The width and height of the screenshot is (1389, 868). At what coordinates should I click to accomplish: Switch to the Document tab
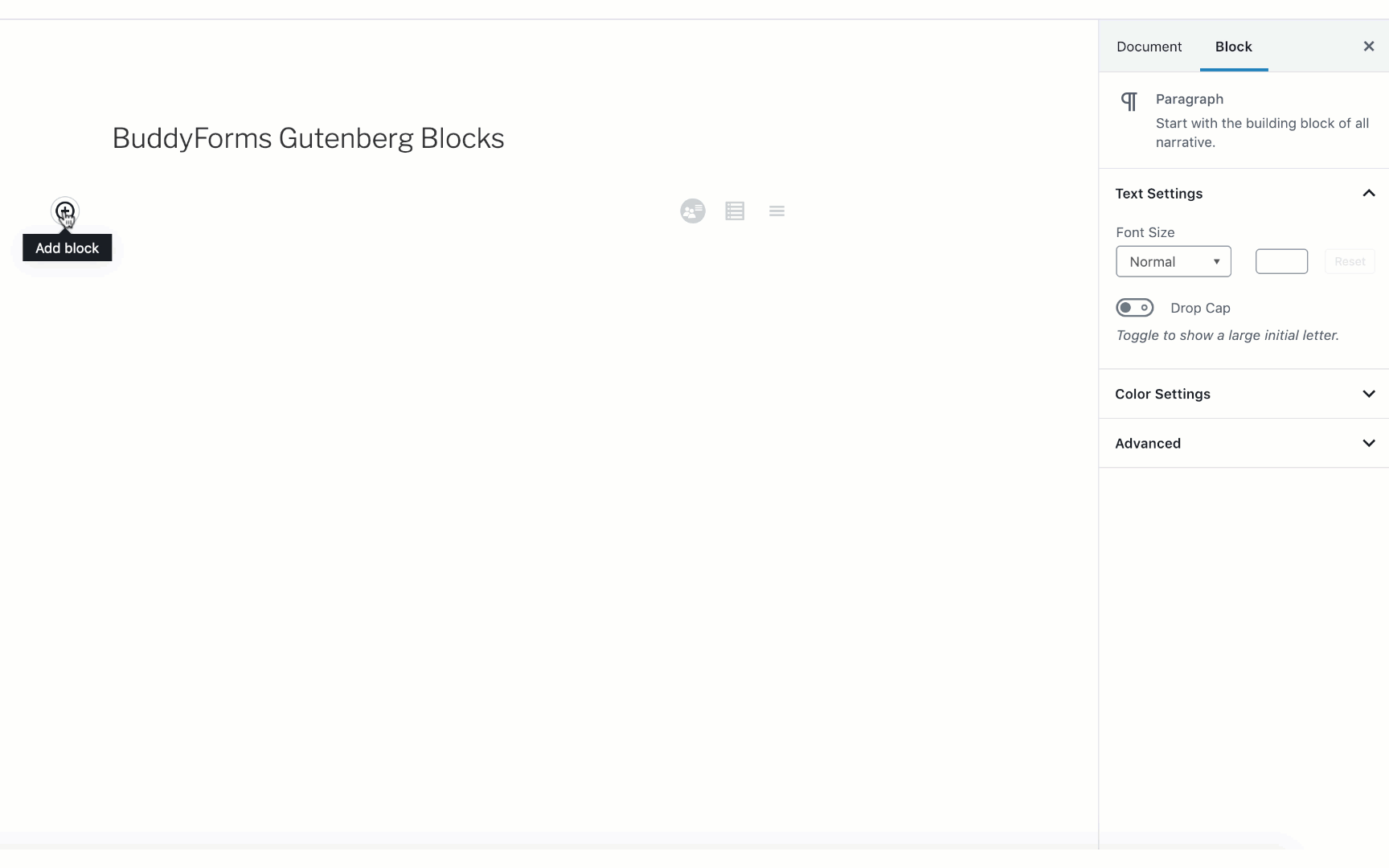[1149, 47]
